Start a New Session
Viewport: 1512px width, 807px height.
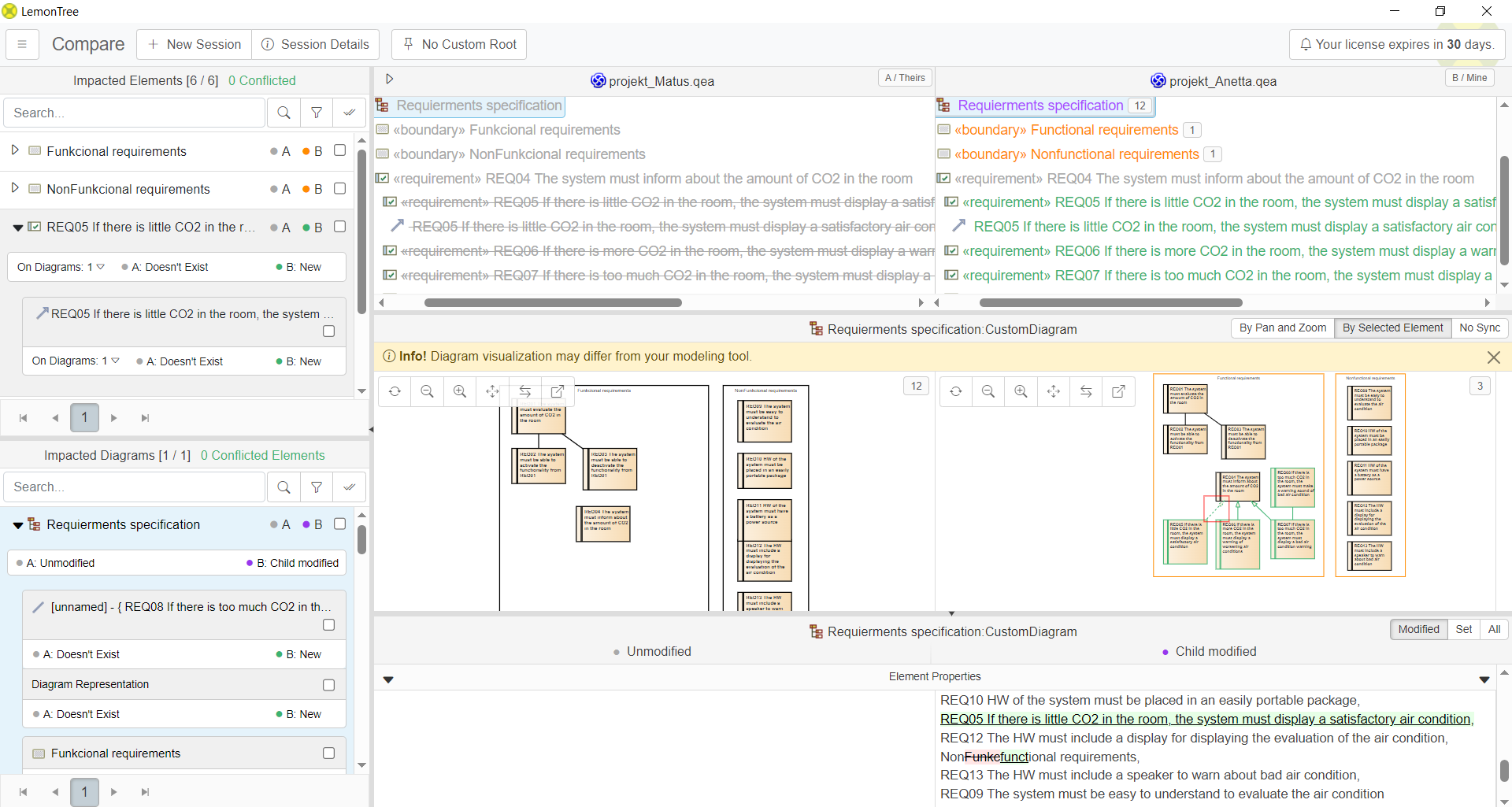click(x=195, y=44)
